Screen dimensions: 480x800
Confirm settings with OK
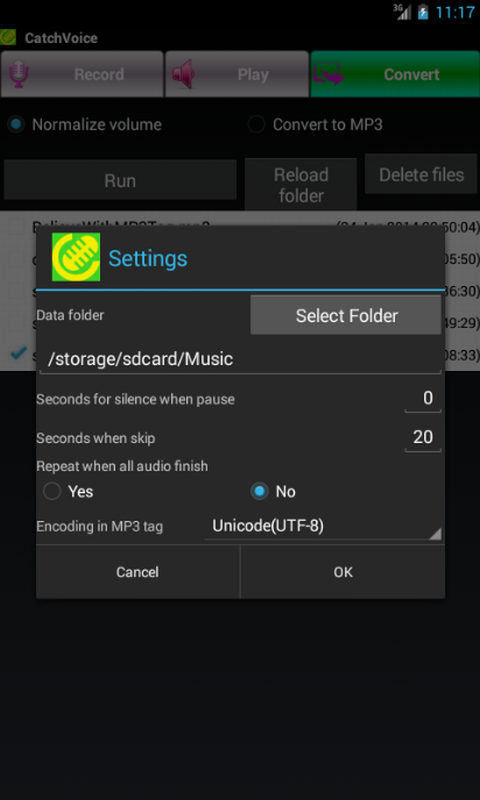coord(343,572)
